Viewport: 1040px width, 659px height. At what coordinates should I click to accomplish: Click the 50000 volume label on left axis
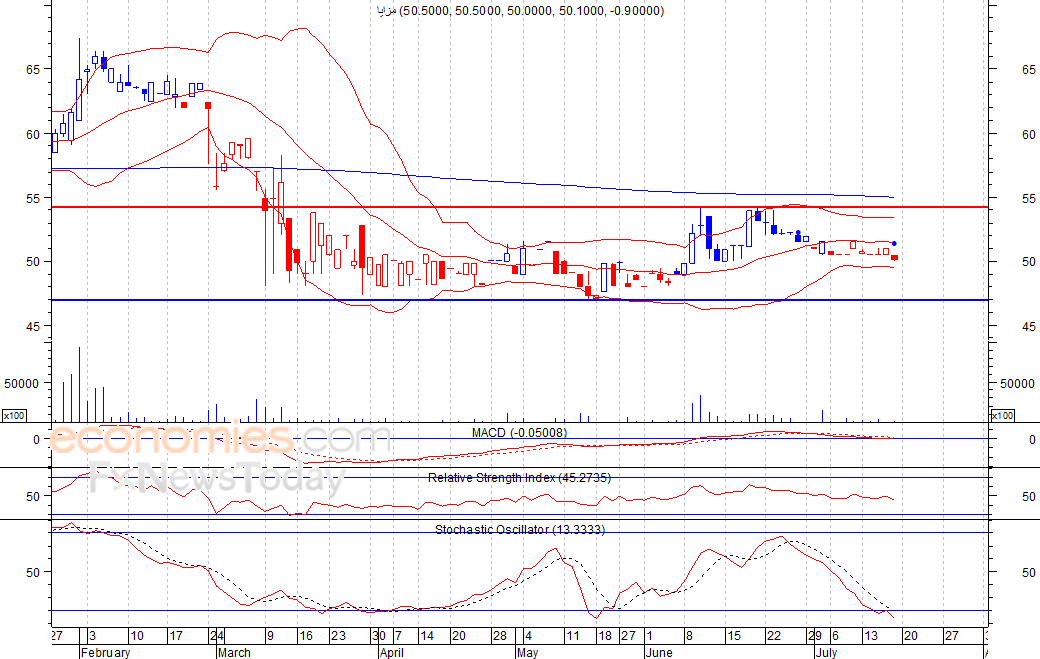(21, 384)
